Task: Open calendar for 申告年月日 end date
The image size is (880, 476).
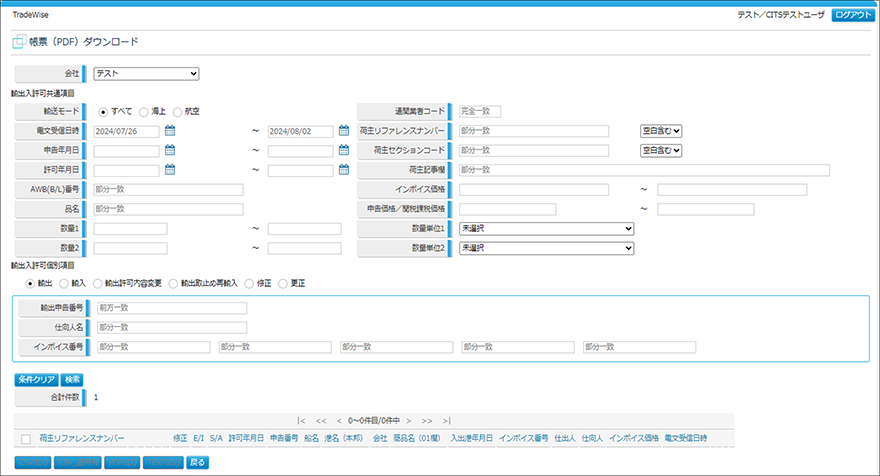Action: coord(344,150)
